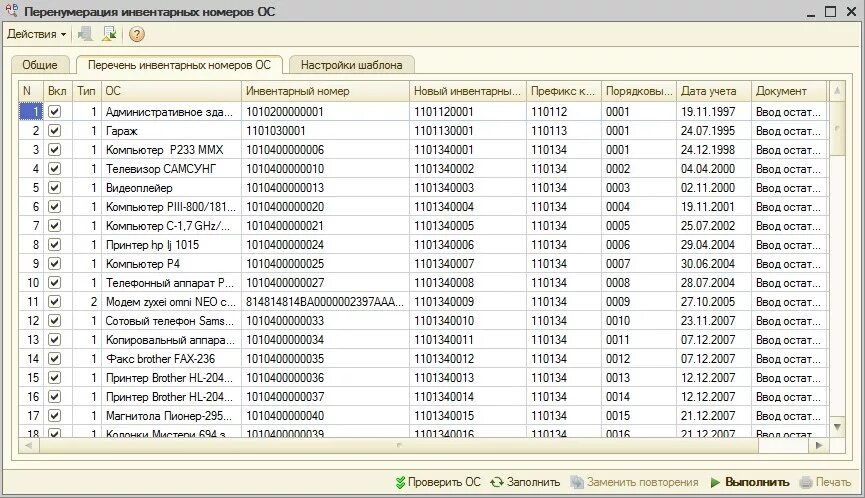
Task: Click Тип value 2 in modem row
Action: (x=87, y=302)
